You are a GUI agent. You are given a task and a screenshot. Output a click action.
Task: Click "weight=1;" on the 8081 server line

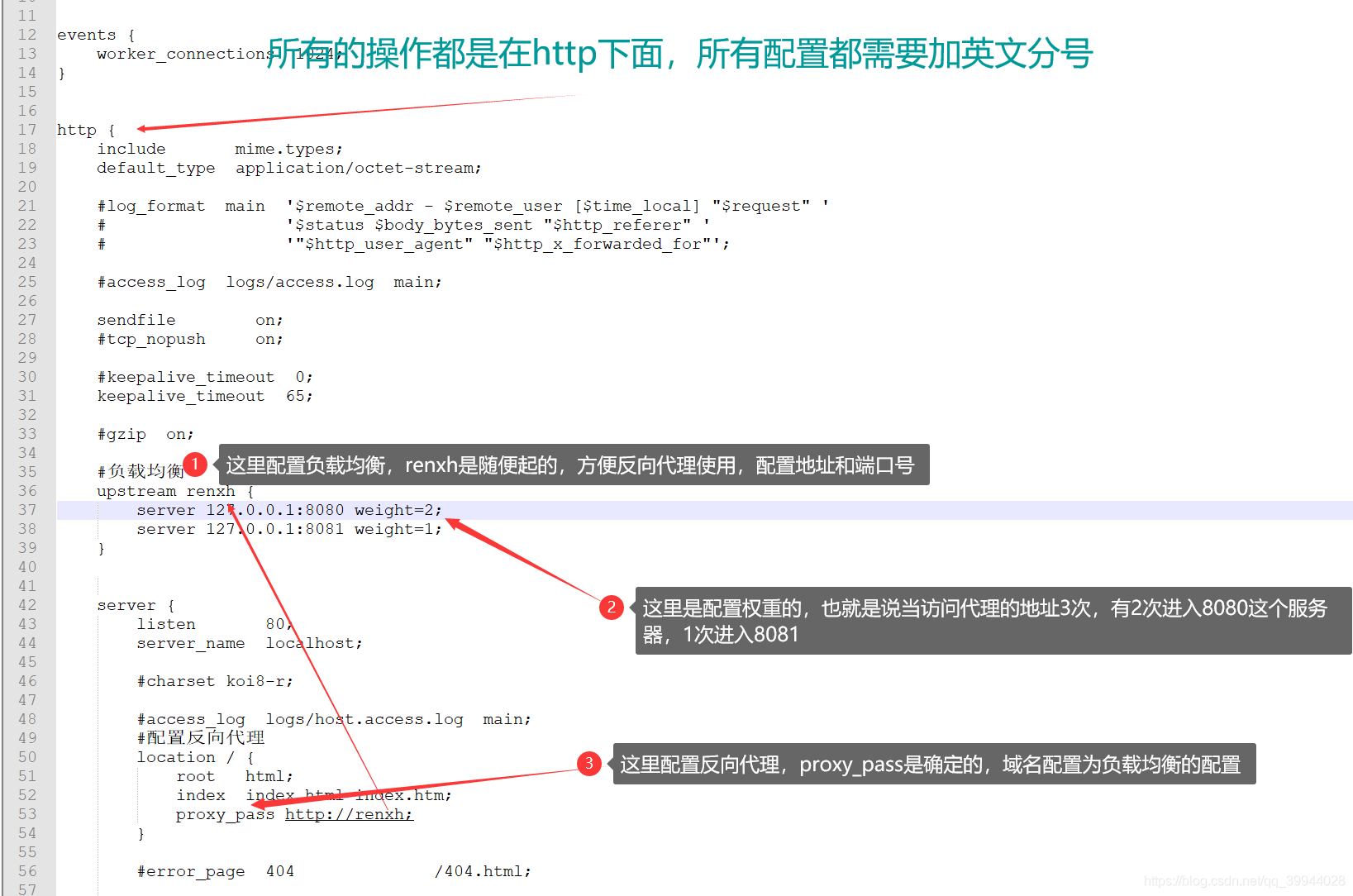(398, 529)
